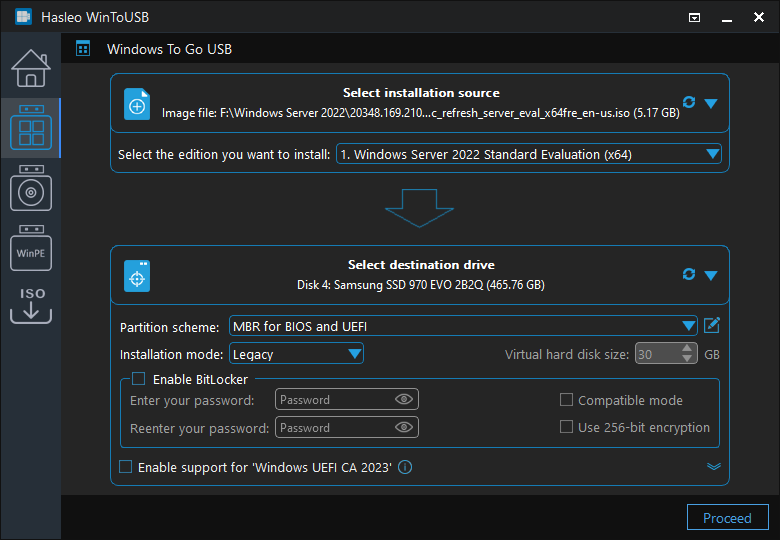This screenshot has height=540, width=780.
Task: Edit custom partition layout icon
Action: point(712,326)
